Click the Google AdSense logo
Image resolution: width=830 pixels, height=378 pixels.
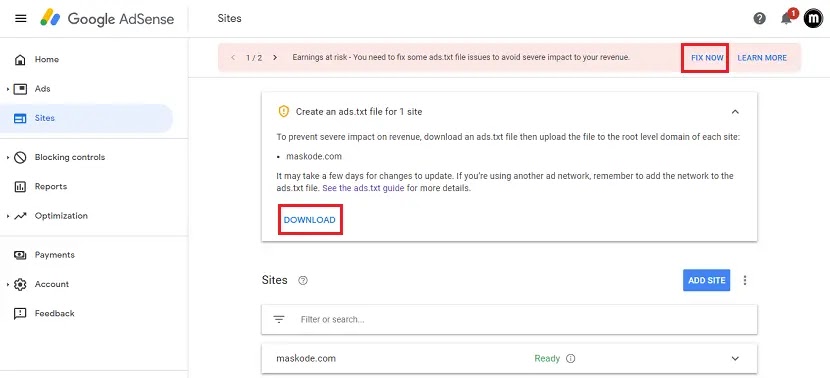click(x=107, y=19)
